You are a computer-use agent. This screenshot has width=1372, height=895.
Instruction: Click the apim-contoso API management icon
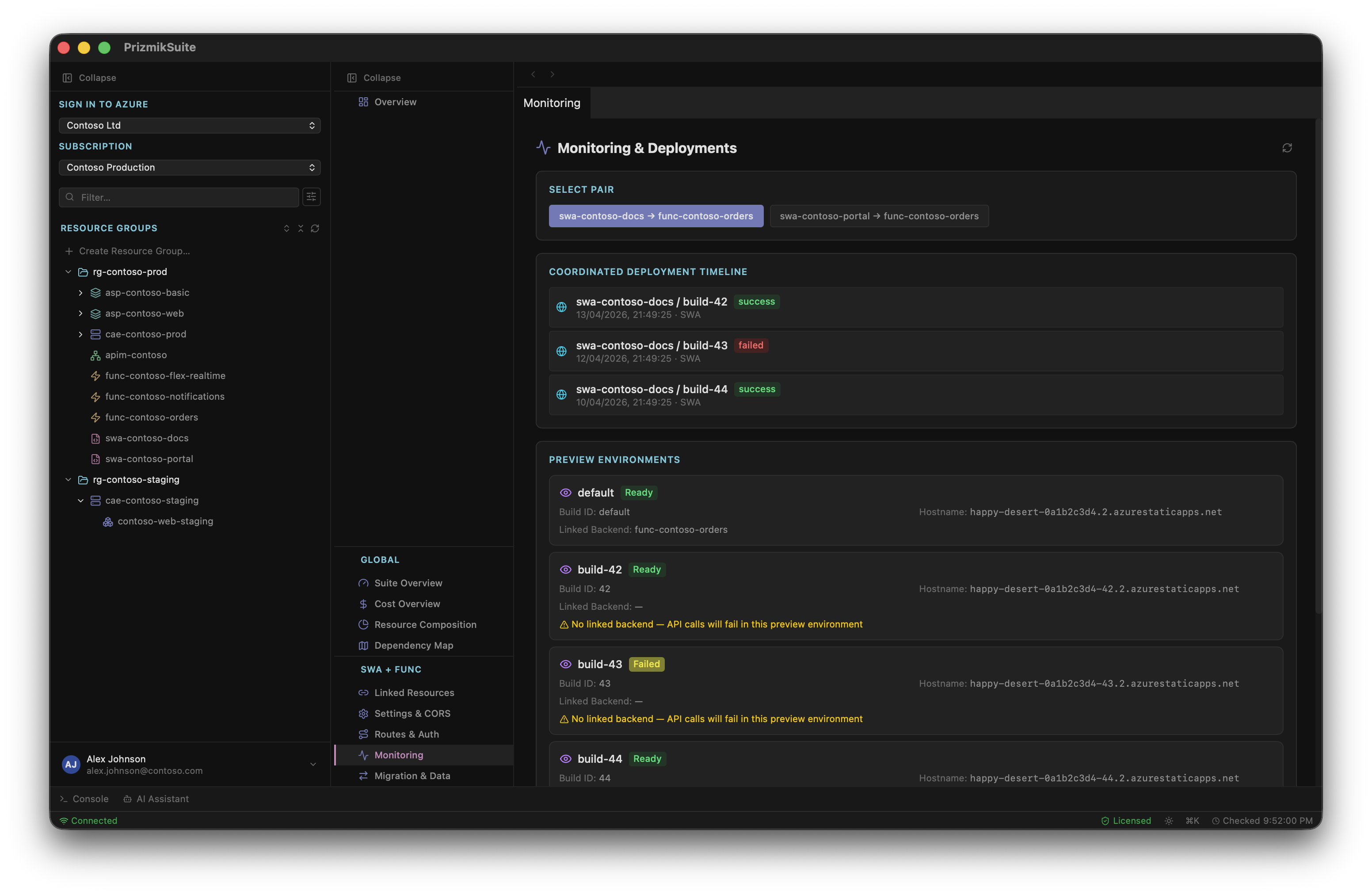click(x=95, y=355)
